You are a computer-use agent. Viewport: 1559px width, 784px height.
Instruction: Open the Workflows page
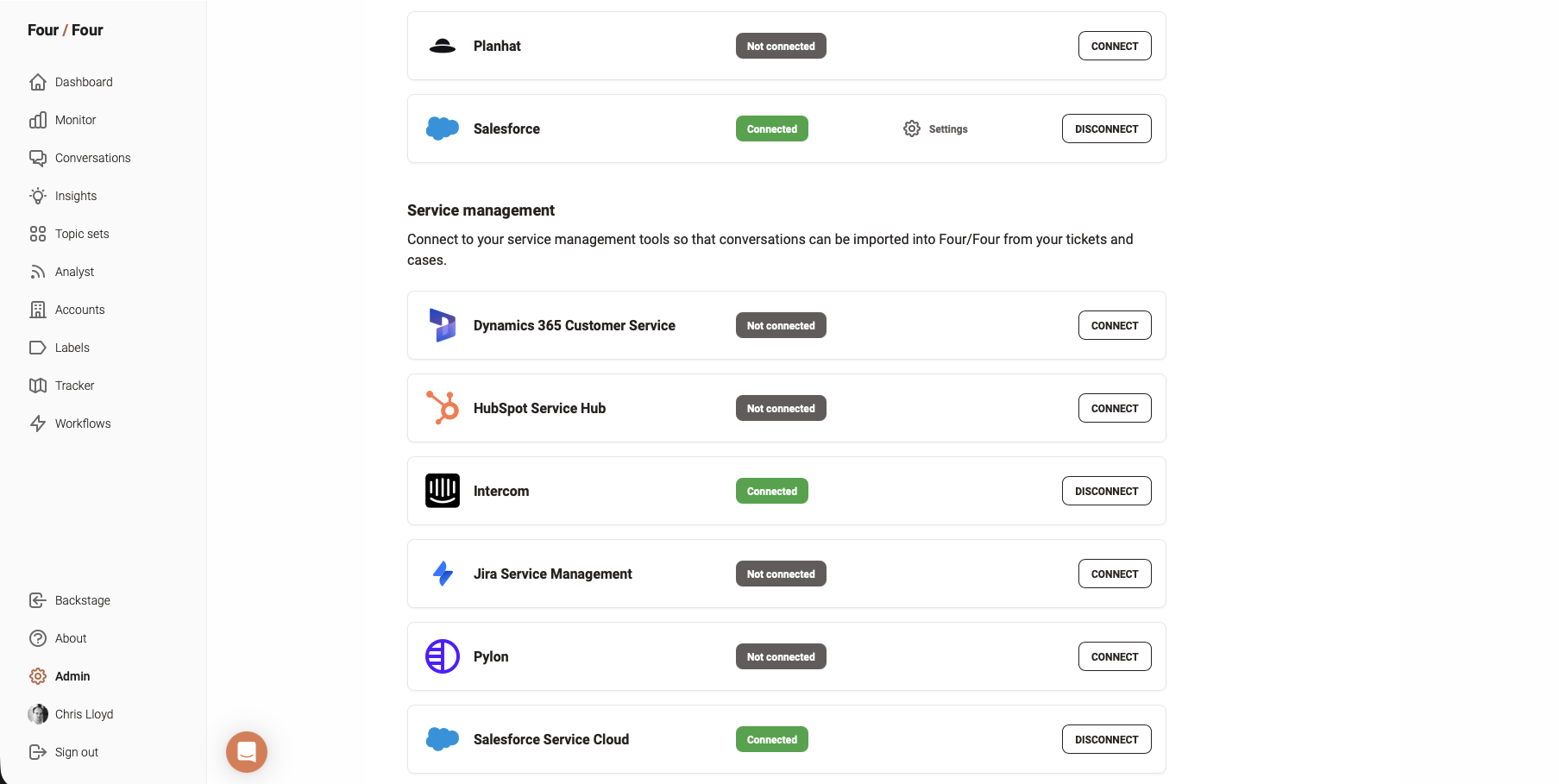[82, 423]
